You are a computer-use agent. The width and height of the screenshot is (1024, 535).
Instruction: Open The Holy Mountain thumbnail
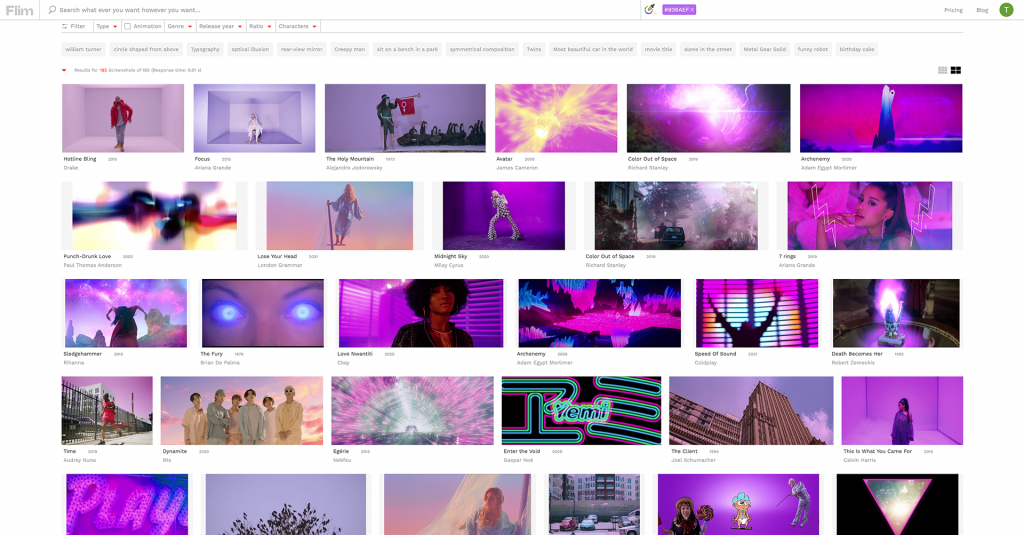click(405, 118)
